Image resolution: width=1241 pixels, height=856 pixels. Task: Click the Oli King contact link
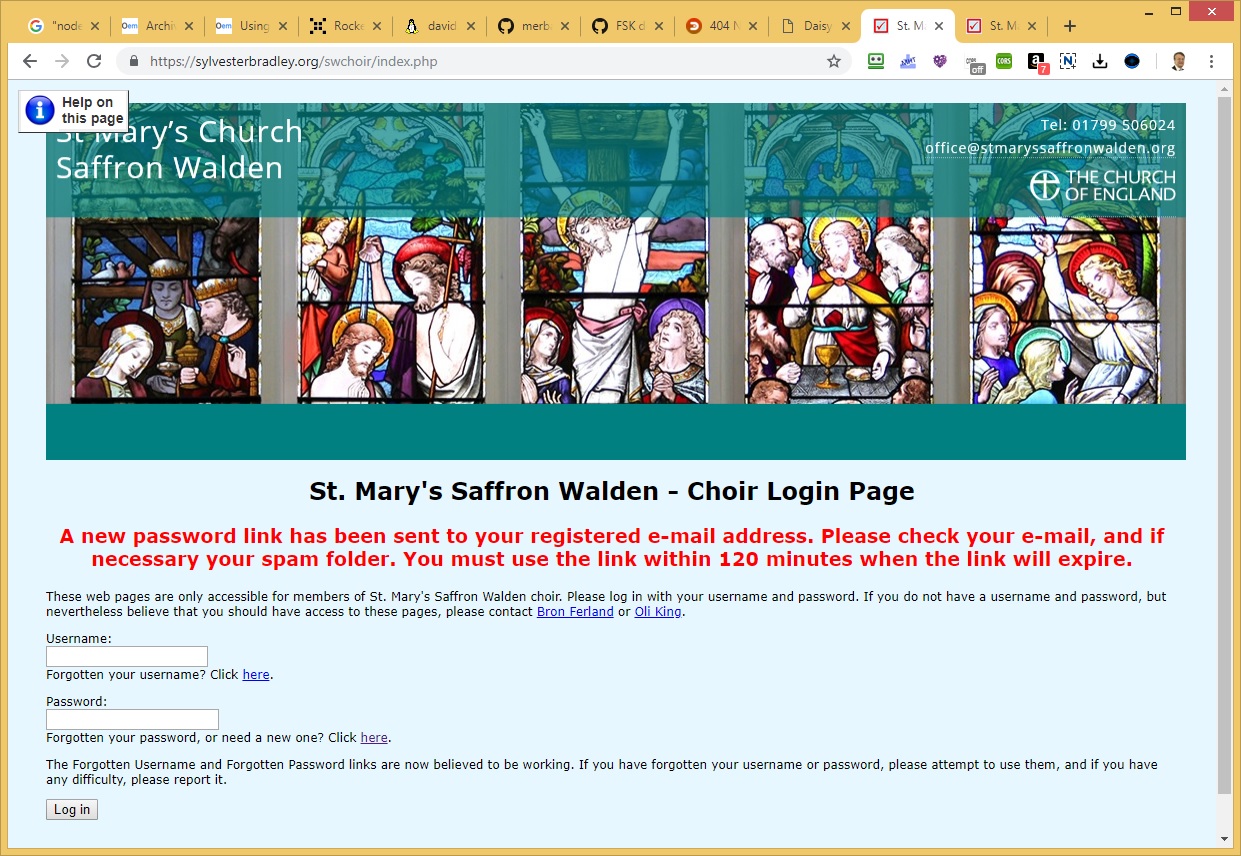tap(659, 612)
